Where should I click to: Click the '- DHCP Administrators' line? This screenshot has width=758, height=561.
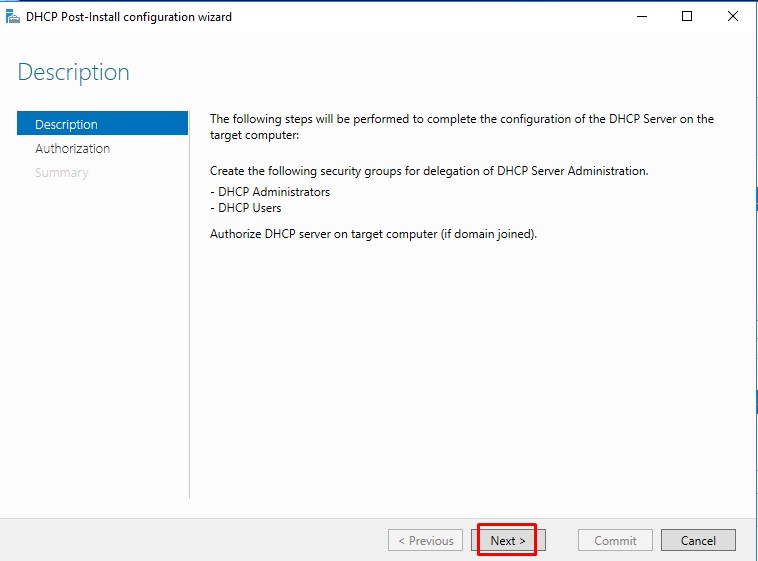(x=270, y=192)
